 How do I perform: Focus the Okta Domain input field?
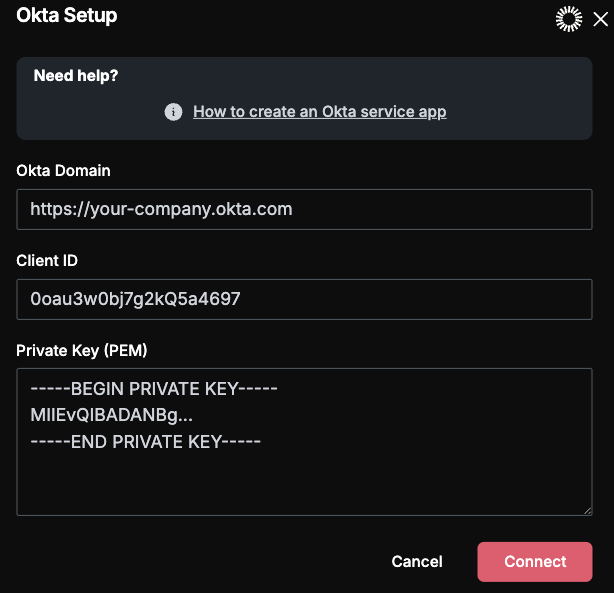[304, 210]
